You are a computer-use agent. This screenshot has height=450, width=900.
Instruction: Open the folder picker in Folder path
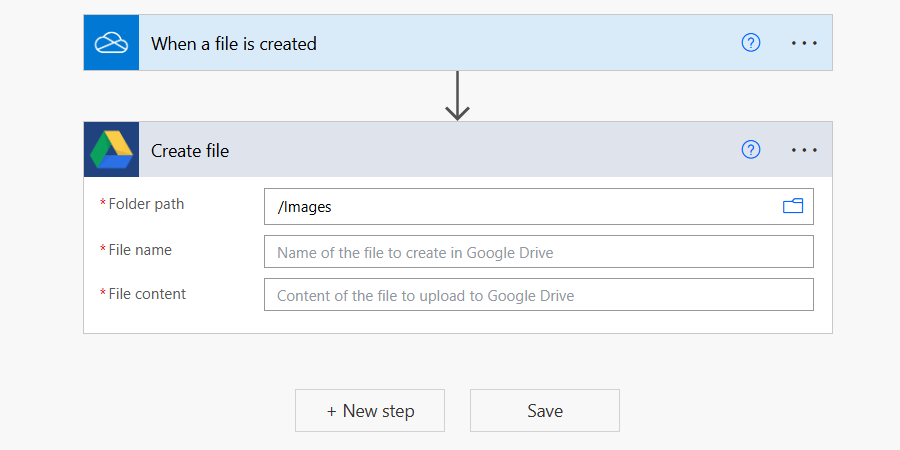(793, 206)
